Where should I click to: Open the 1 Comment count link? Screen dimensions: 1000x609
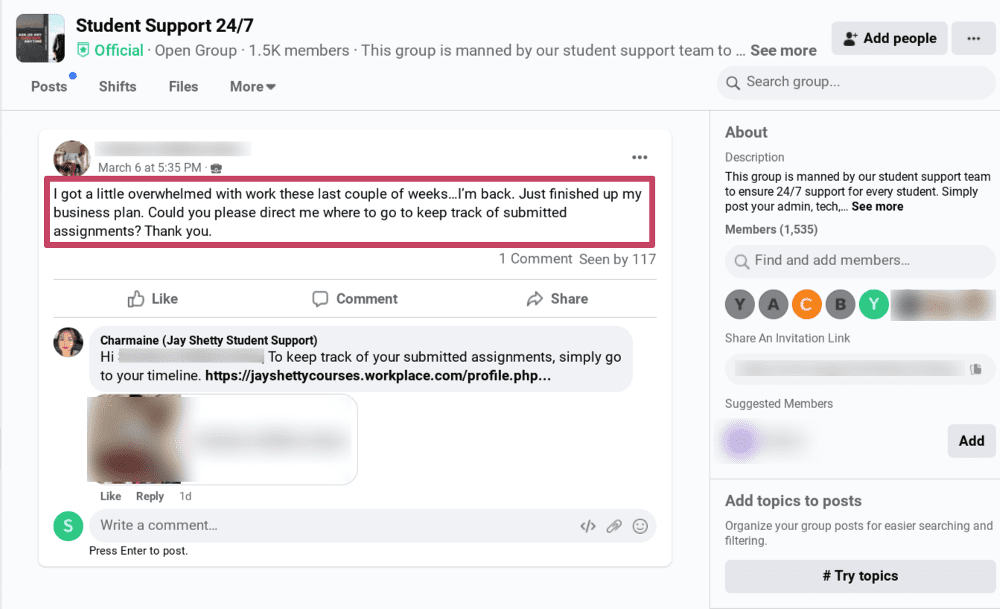[x=536, y=259]
